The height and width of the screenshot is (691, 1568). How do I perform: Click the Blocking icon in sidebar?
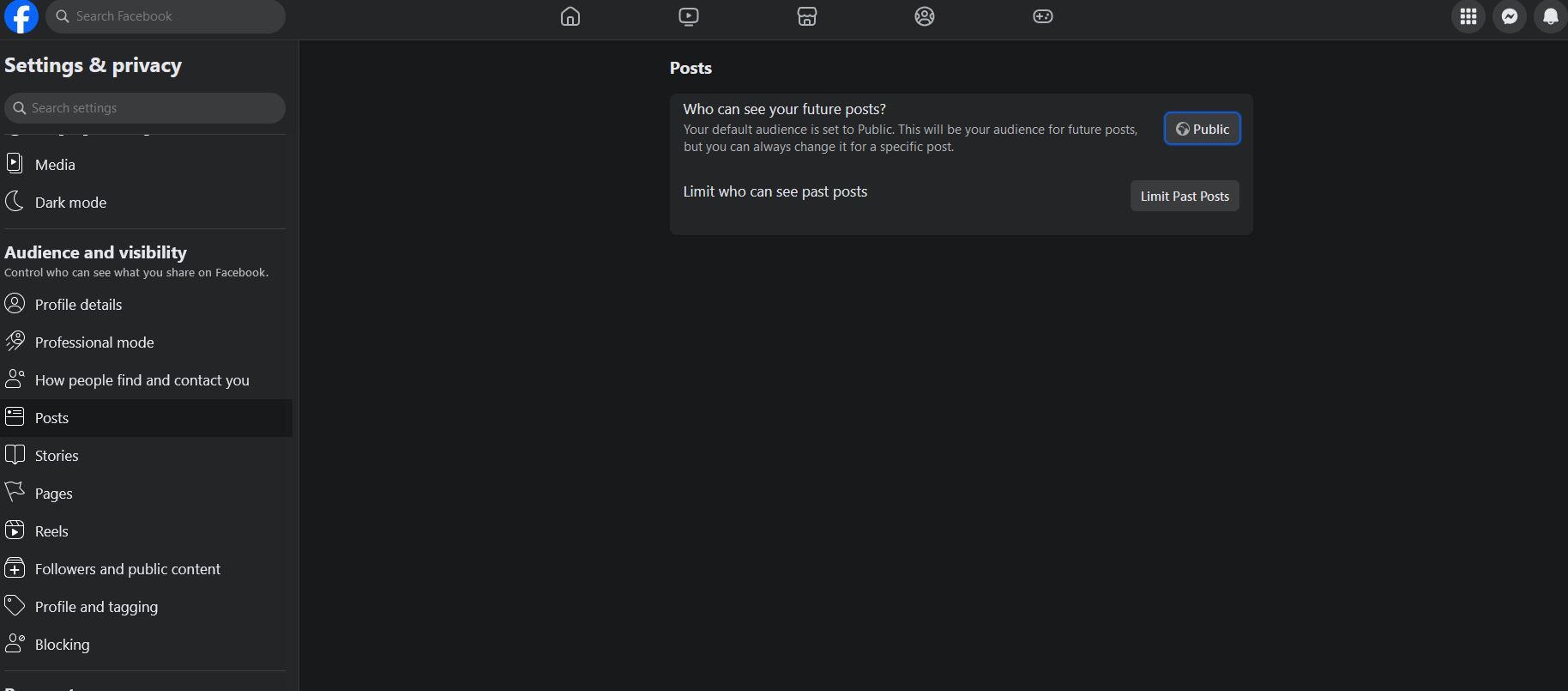click(15, 643)
